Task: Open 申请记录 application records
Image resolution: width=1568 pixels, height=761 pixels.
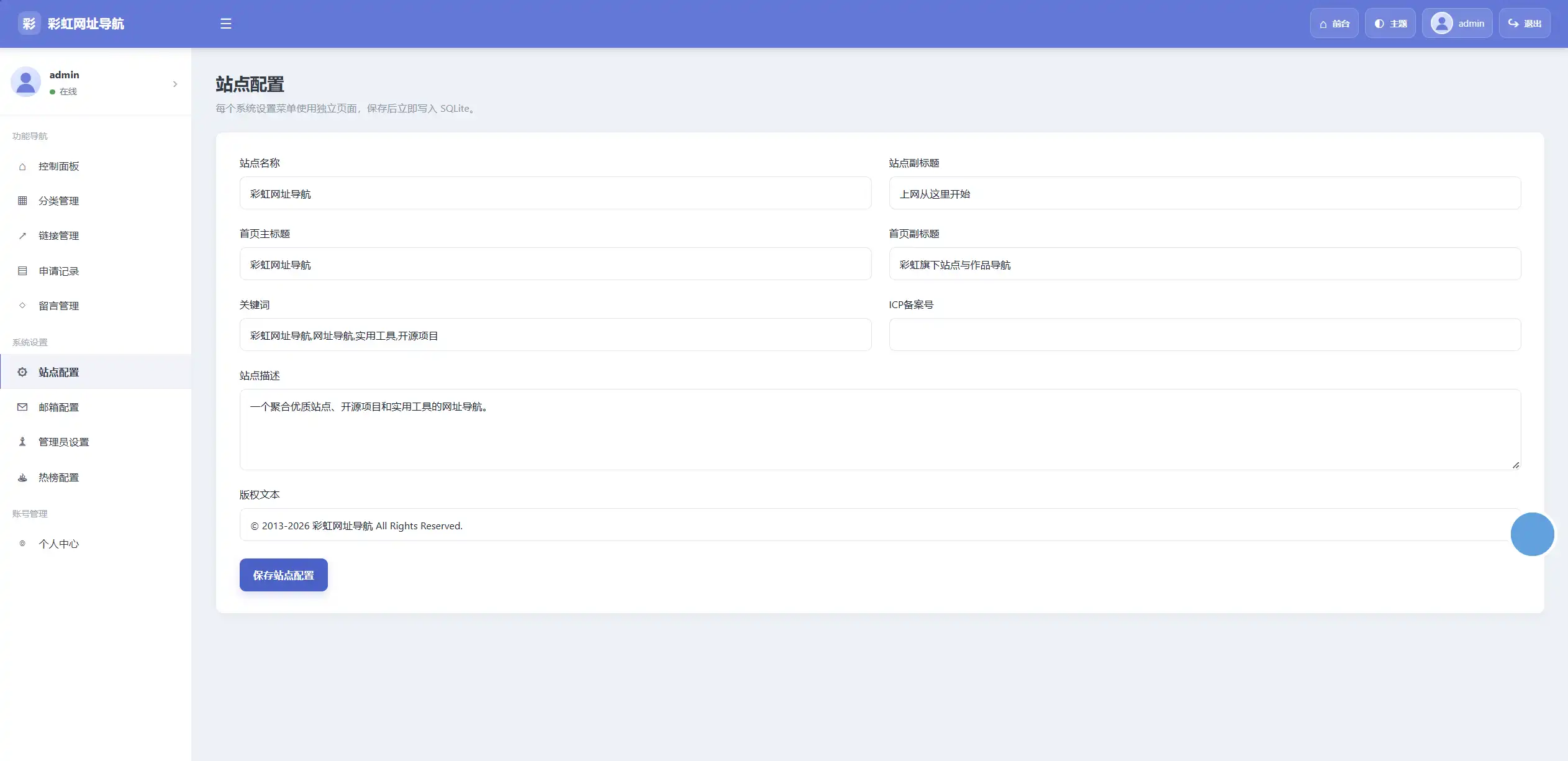Action: pos(96,271)
